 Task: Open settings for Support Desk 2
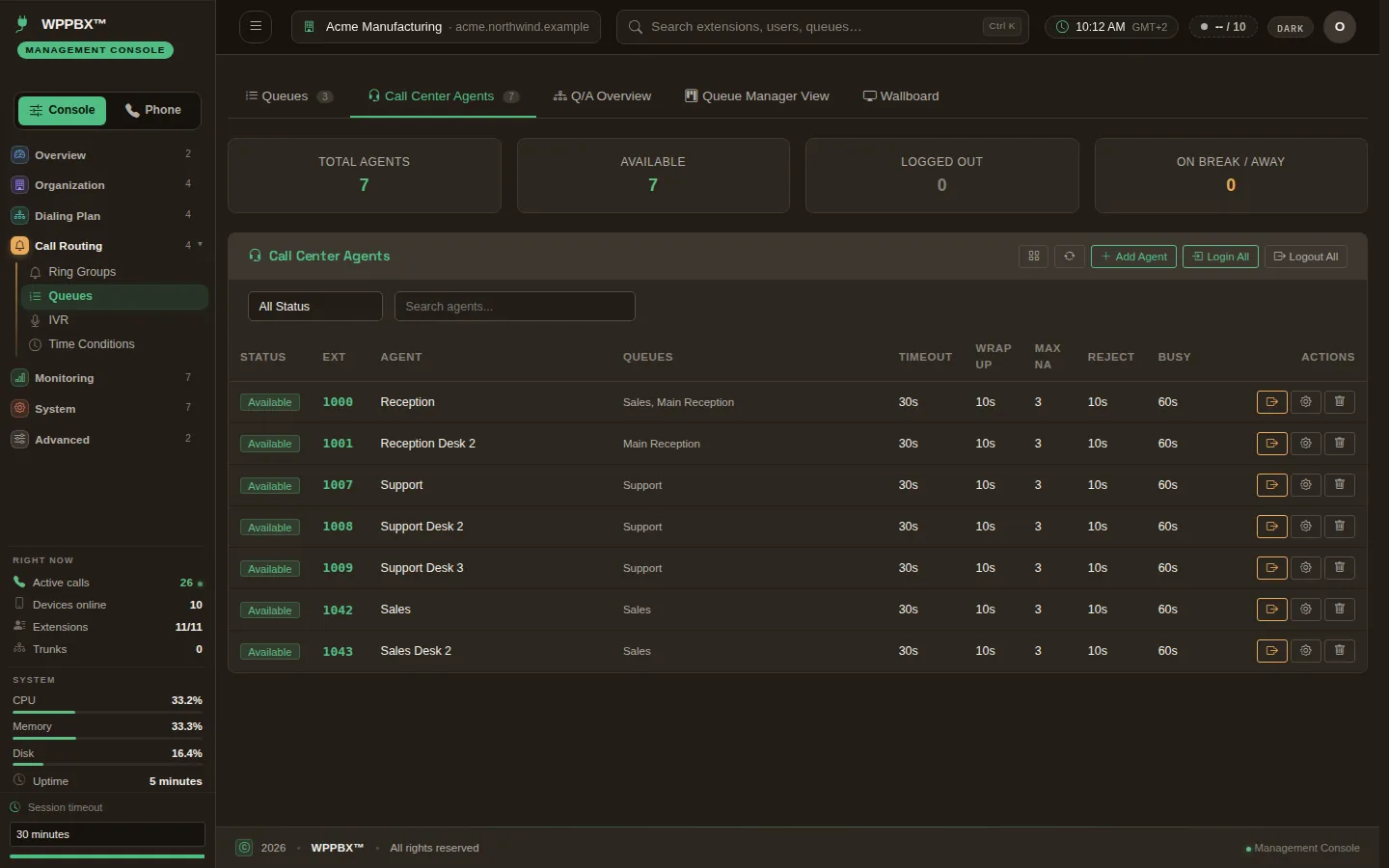[1305, 527]
